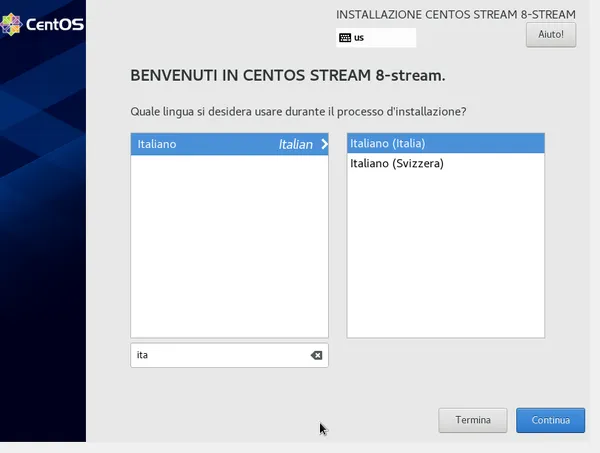Clear the language search with backspace icon
This screenshot has width=600, height=453.
click(x=316, y=355)
